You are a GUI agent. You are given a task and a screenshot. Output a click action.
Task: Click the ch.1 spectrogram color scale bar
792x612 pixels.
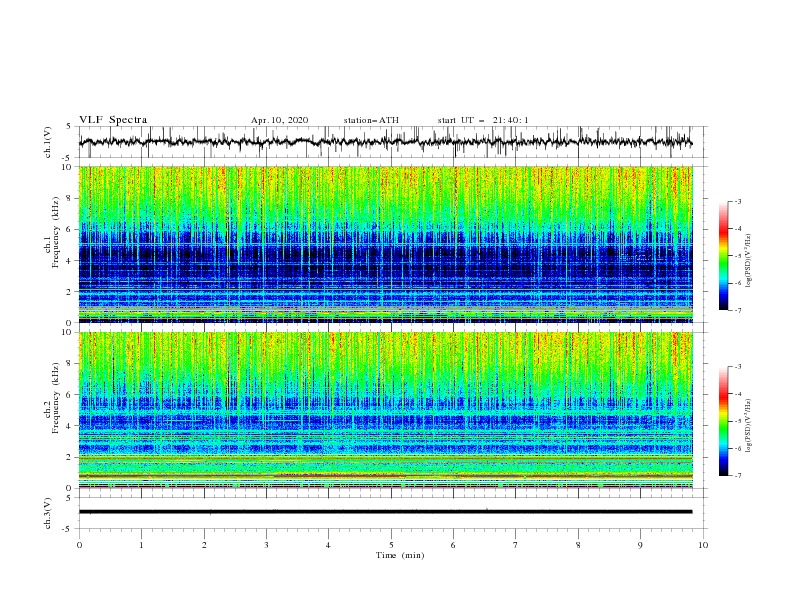pos(723,255)
